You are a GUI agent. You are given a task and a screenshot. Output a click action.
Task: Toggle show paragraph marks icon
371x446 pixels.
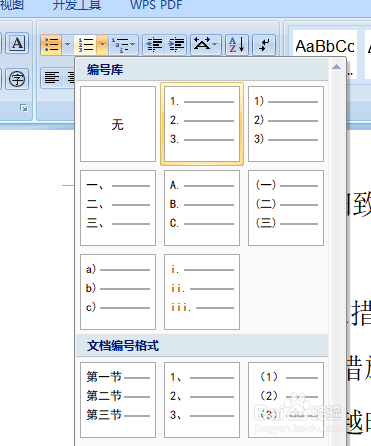[x=264, y=44]
